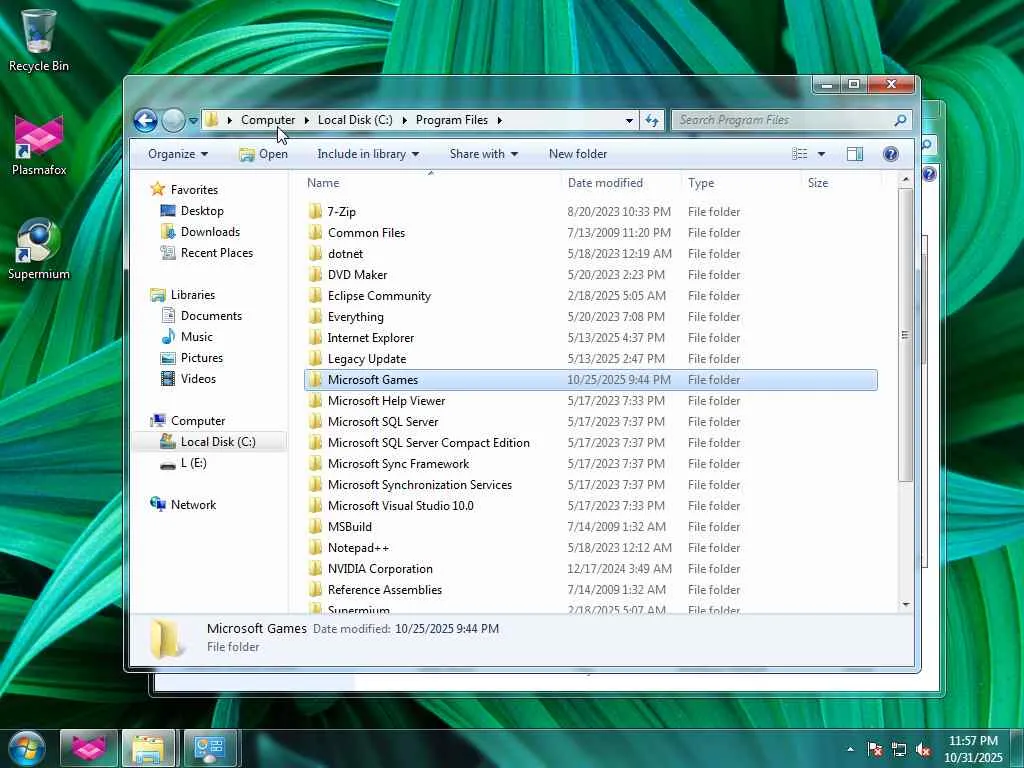Create a New folder

(578, 154)
